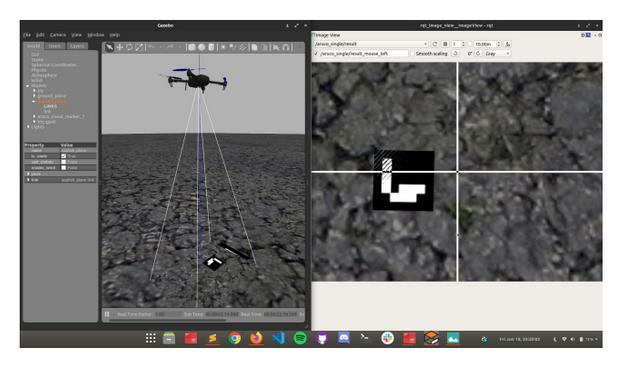Enable the Smooth scaling checkbox
Image resolution: width=621 pixels, height=373 pixels.
click(x=412, y=53)
